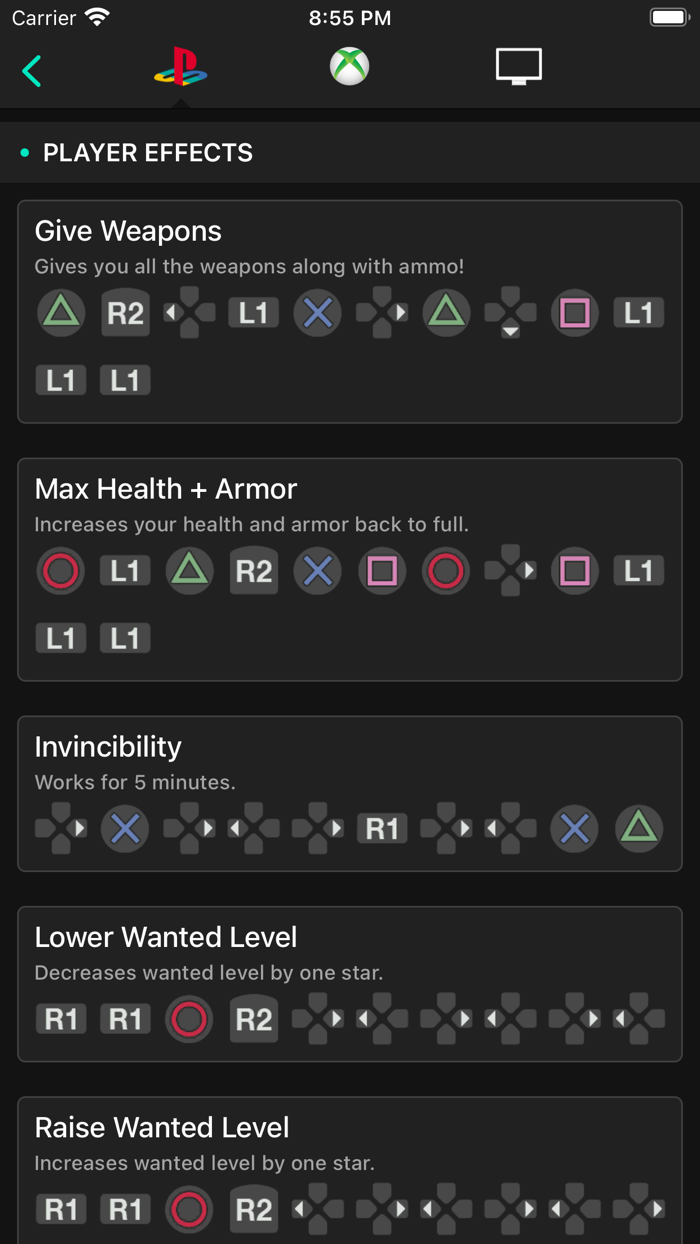Click the pink Square icon in Max Health code
The height and width of the screenshot is (1244, 700).
pos(381,570)
